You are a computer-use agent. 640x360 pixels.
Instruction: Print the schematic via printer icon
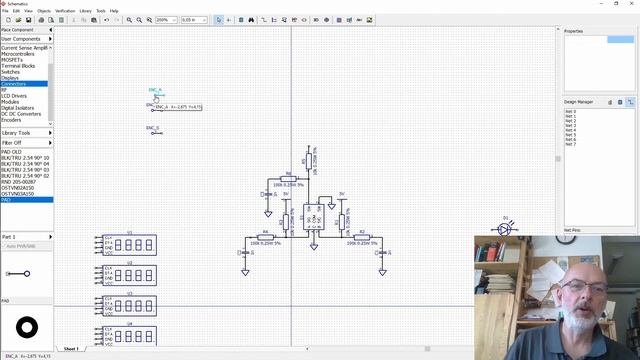41,20
